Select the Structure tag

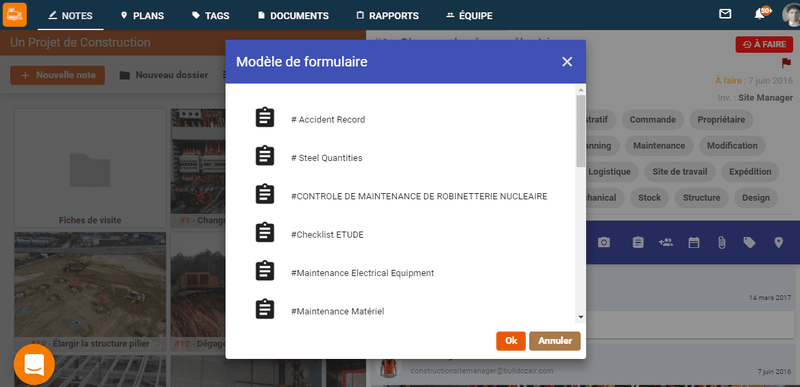[702, 198]
